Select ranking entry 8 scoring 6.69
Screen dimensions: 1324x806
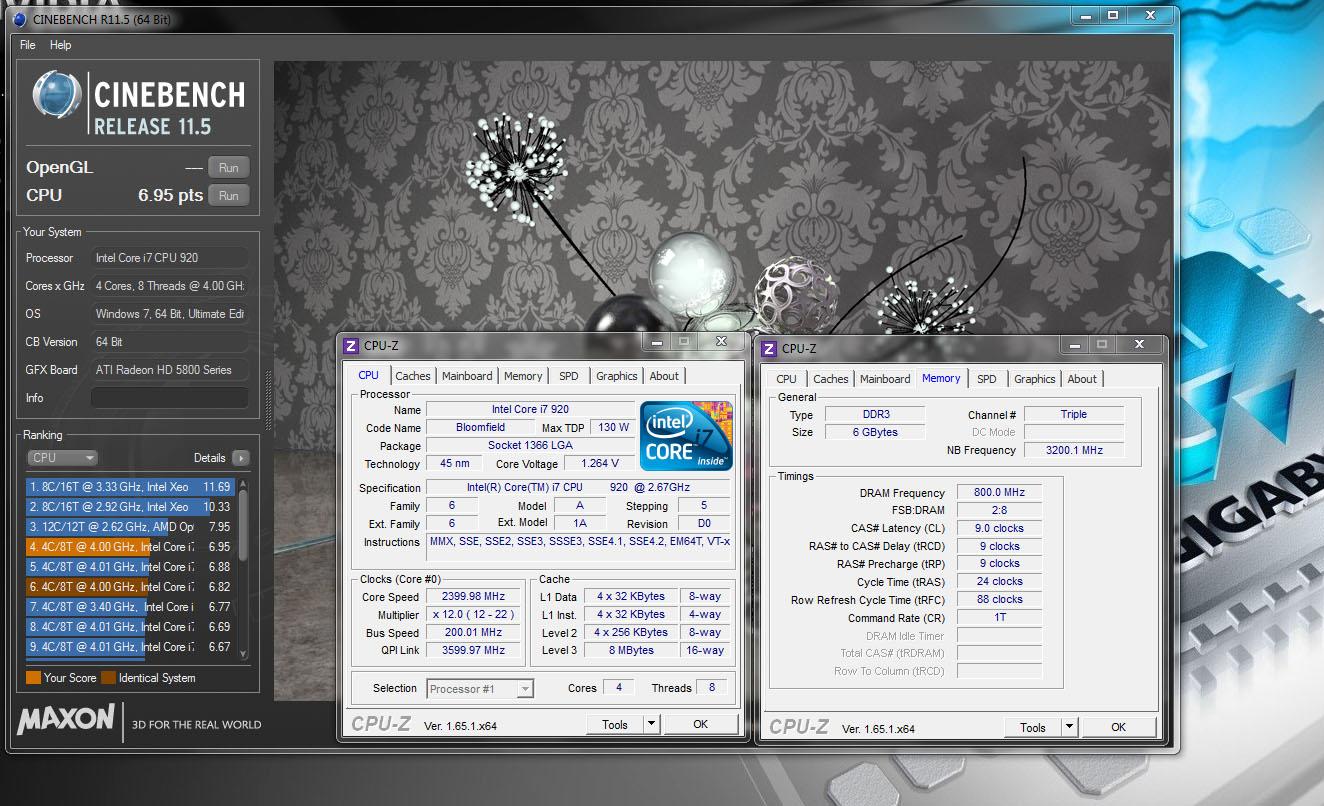click(x=130, y=627)
